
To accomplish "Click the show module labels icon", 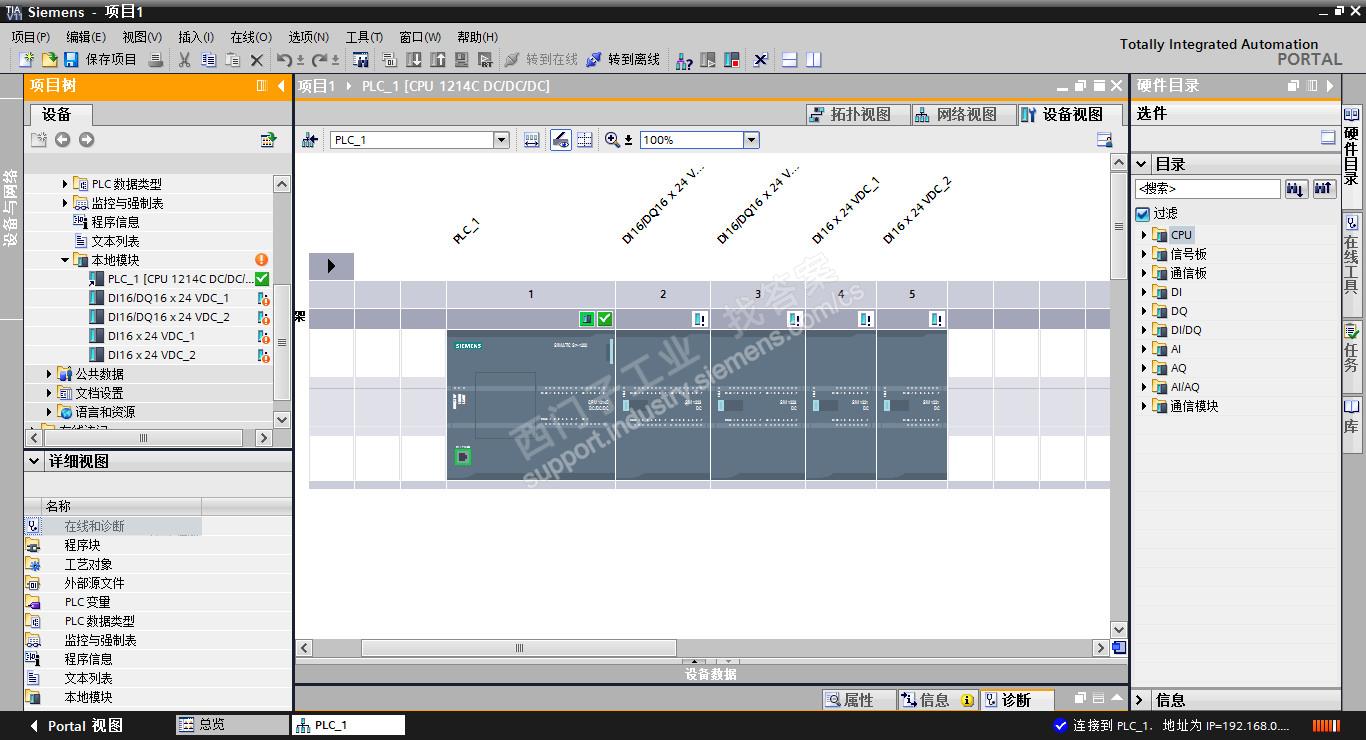I will tap(561, 140).
